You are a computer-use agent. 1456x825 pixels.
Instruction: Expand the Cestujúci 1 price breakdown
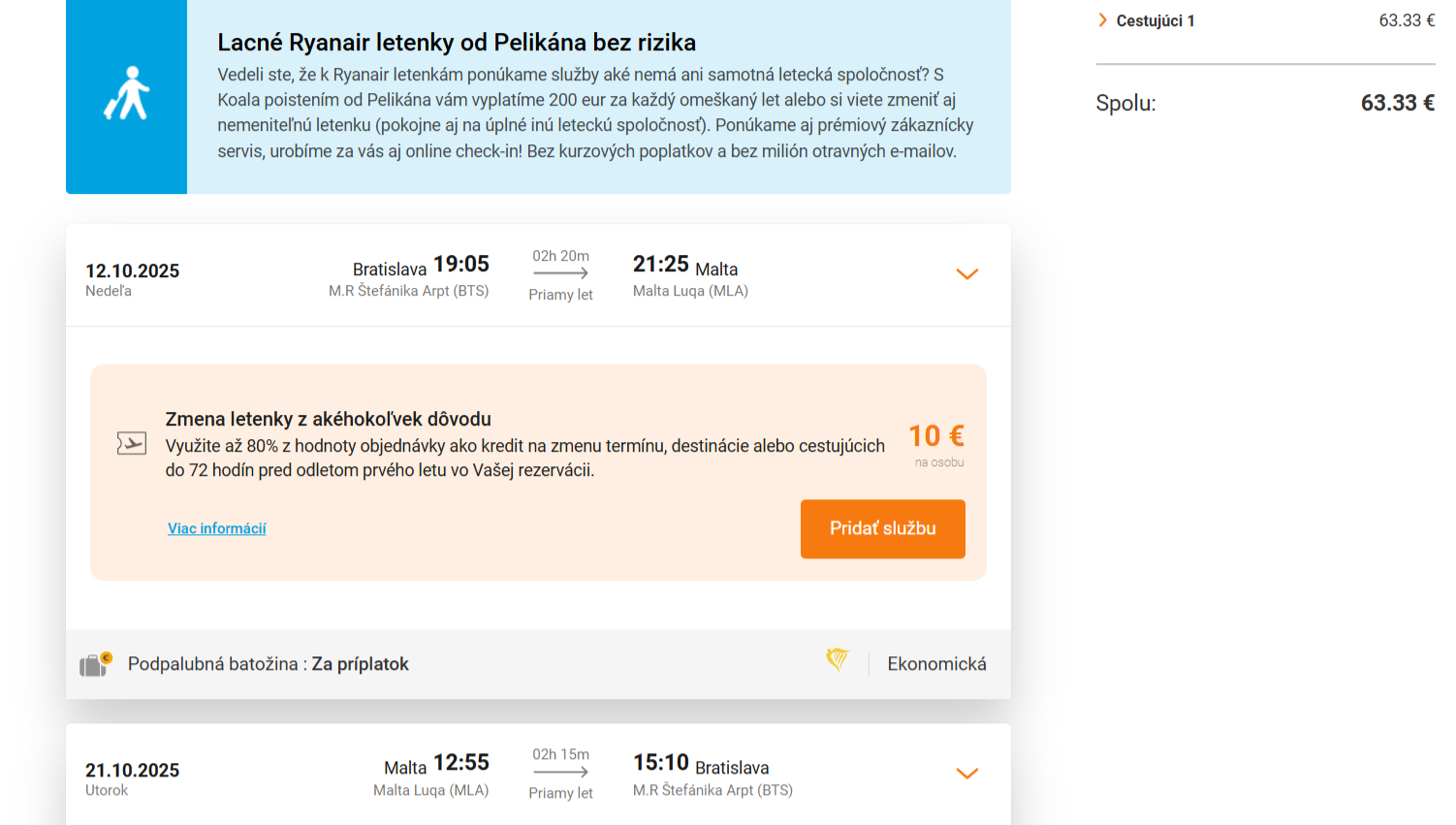tap(1103, 20)
